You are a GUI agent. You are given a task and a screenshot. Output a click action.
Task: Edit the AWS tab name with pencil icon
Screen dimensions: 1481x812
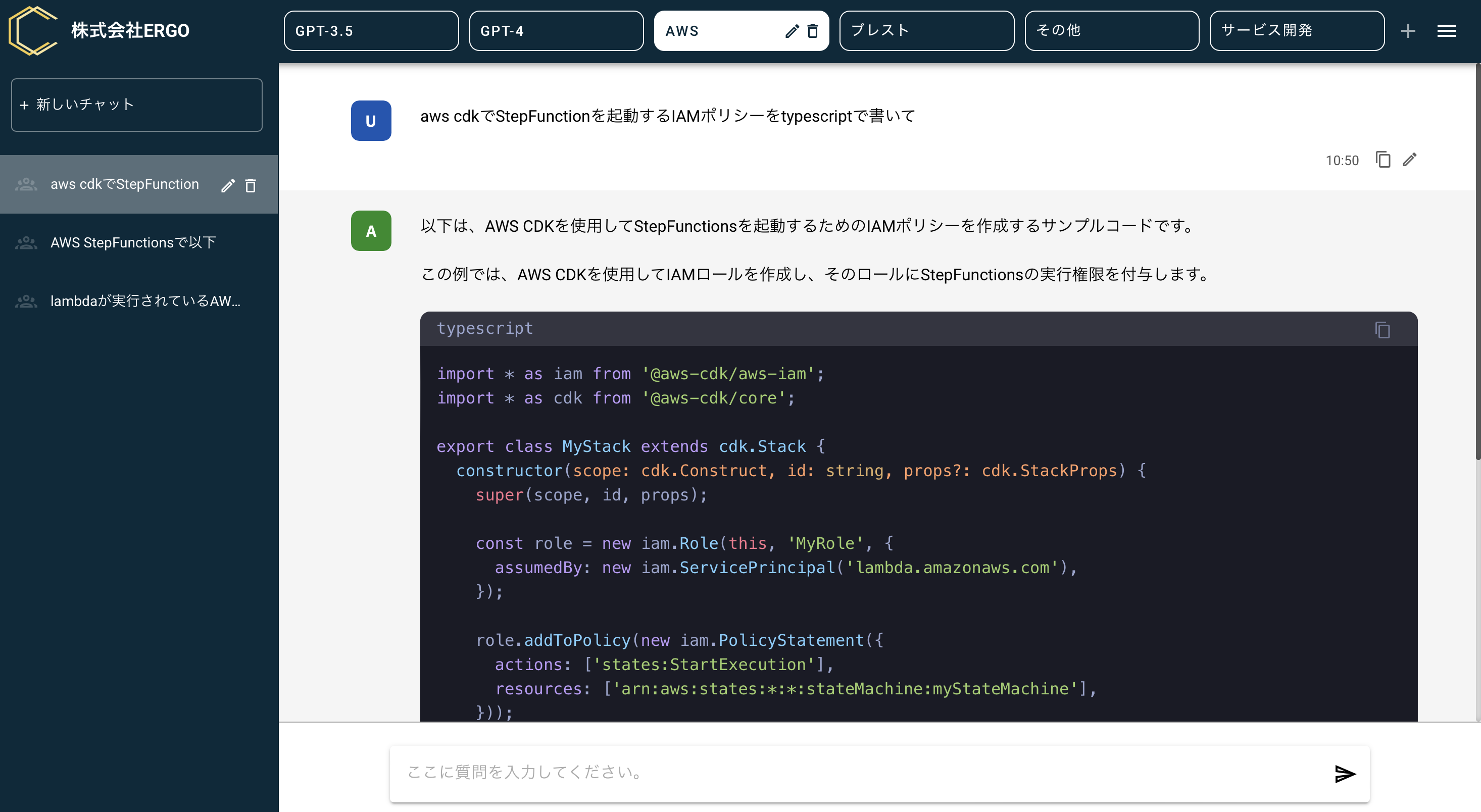[792, 31]
